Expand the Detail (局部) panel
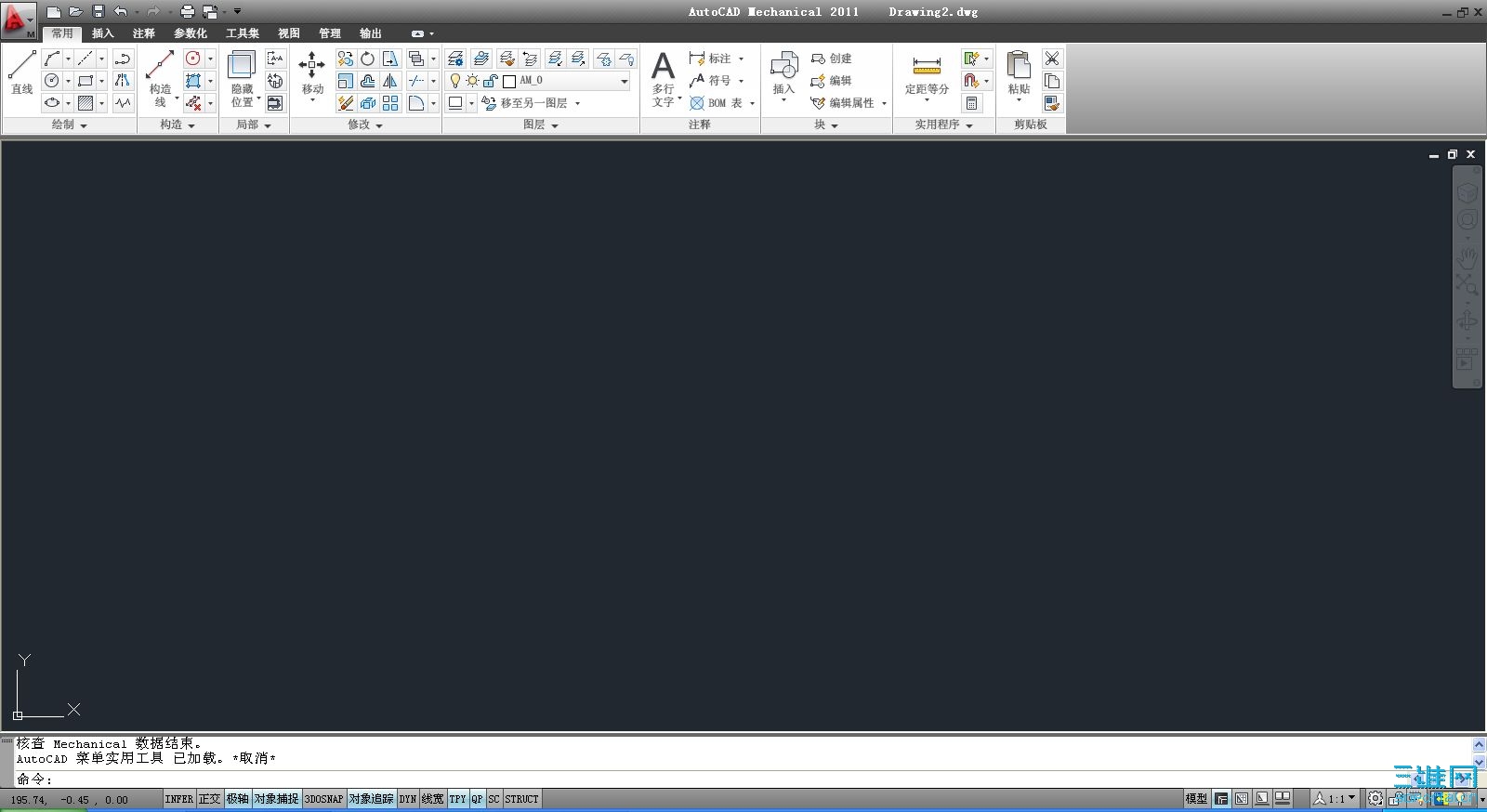 pos(254,124)
